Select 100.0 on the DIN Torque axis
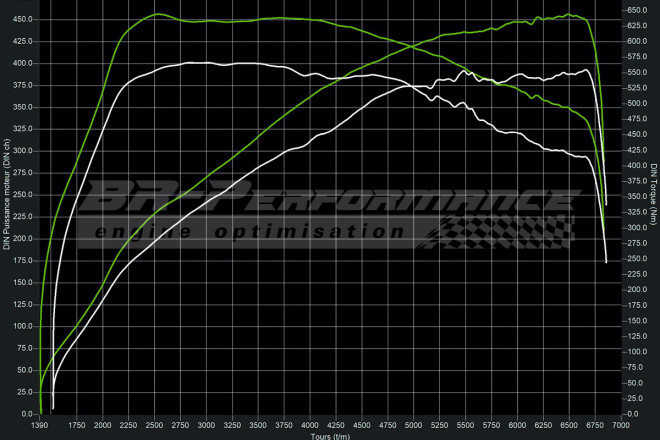Screen dimensions: 660x440 (637, 352)
